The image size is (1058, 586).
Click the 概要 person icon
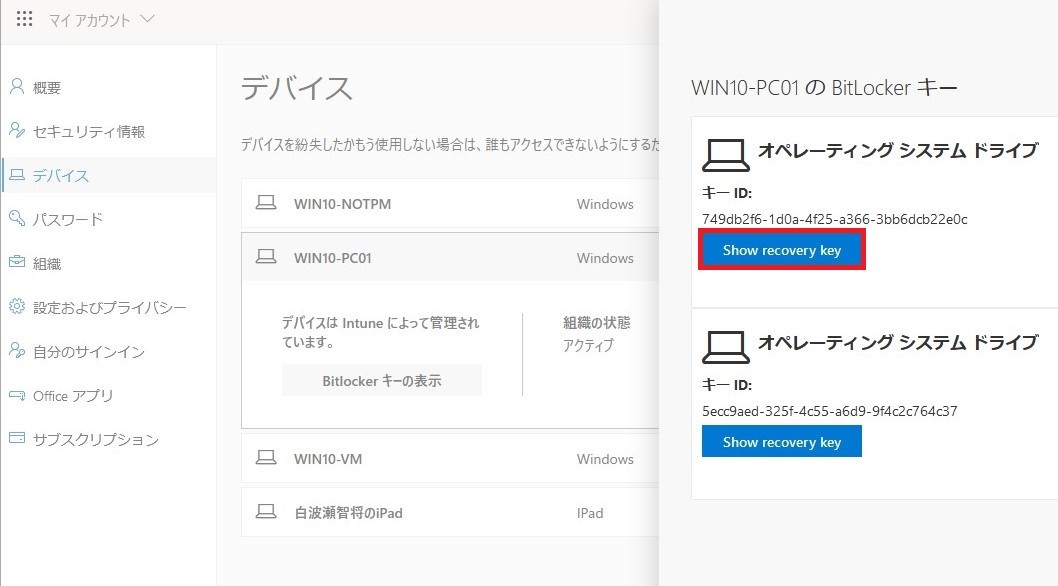pos(17,86)
